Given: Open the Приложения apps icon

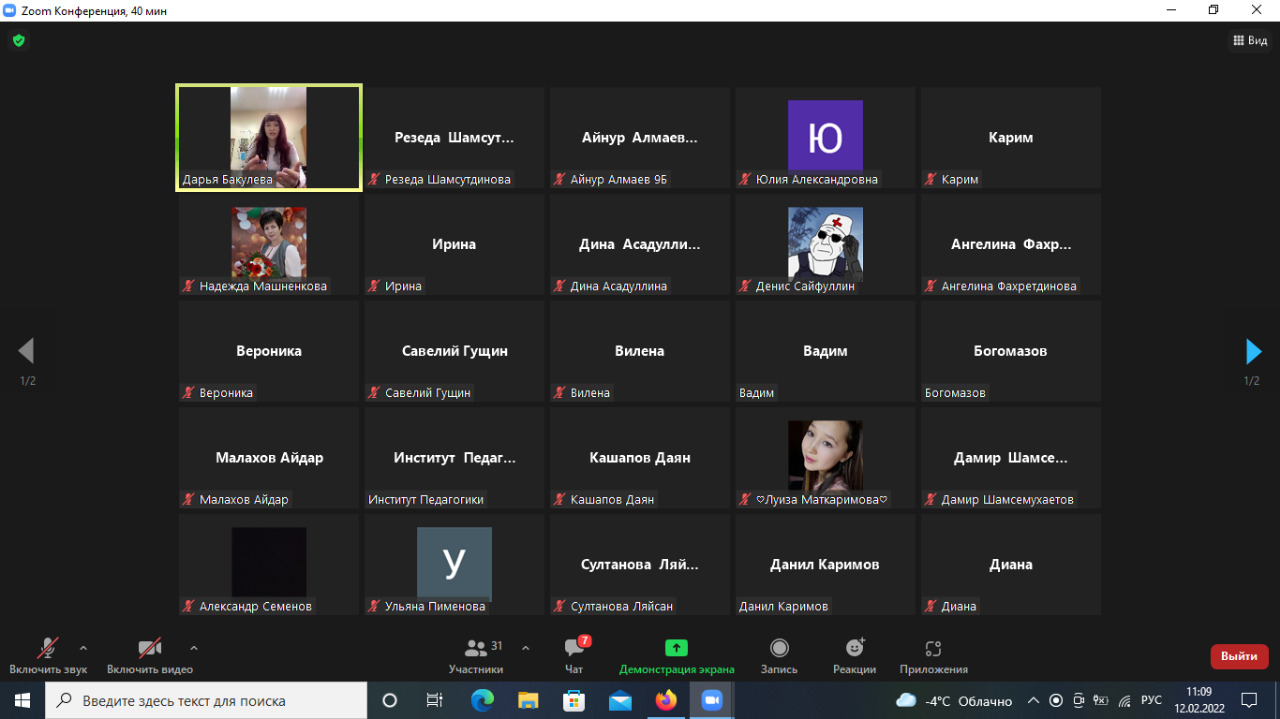Looking at the screenshot, I should pyautogui.click(x=933, y=648).
